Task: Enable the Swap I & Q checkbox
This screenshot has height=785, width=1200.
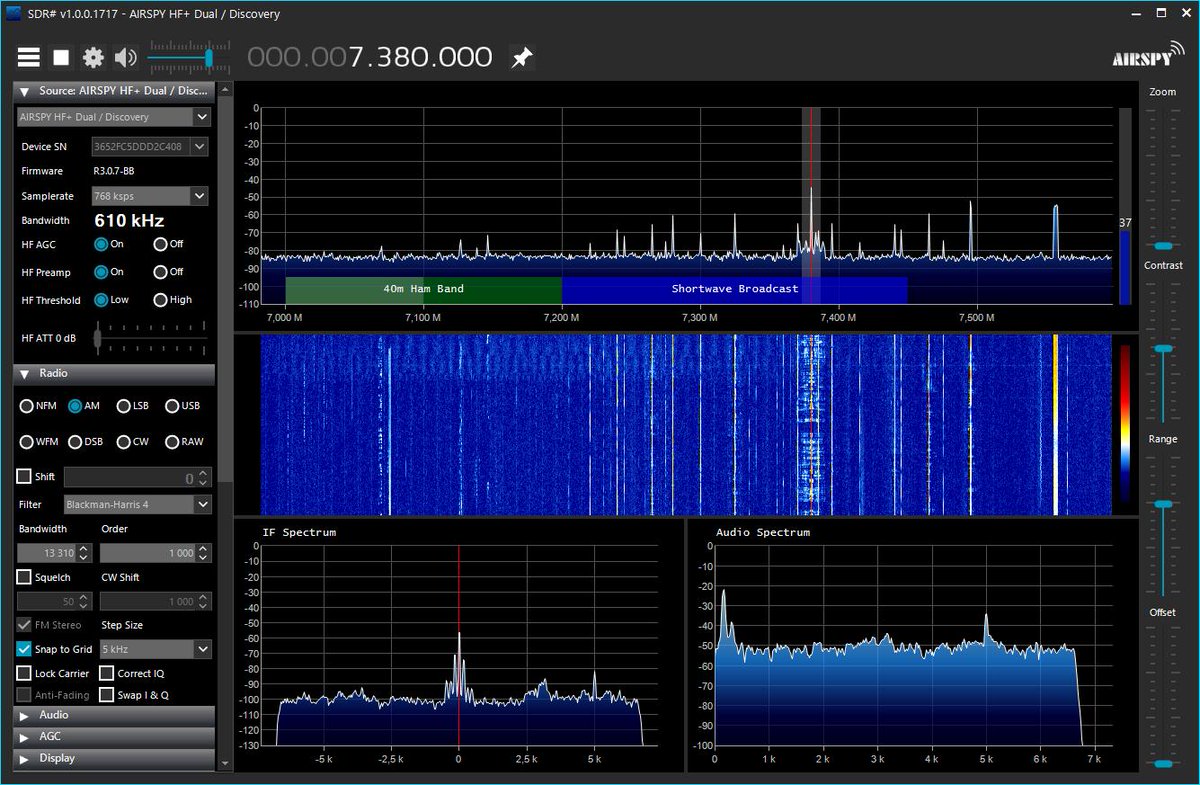Action: [106, 695]
